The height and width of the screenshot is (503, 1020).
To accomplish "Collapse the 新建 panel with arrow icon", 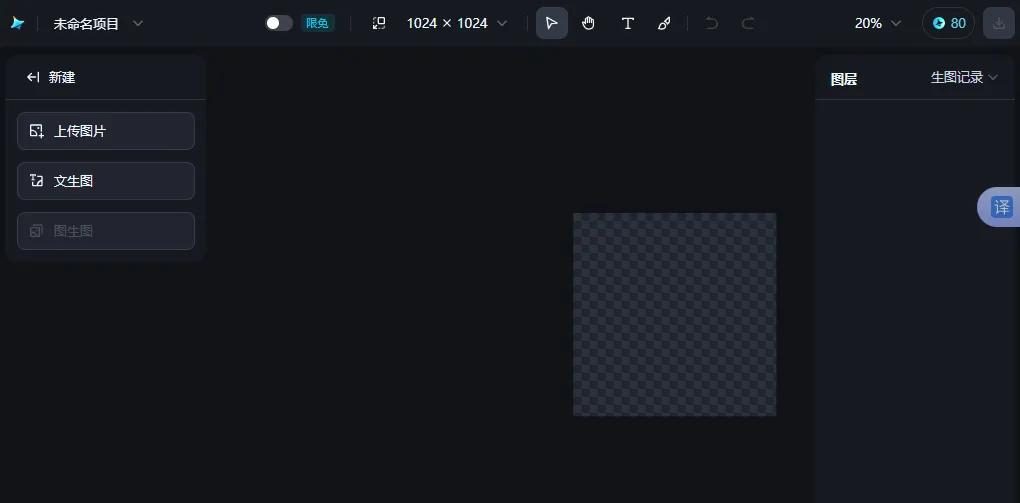I will point(33,77).
